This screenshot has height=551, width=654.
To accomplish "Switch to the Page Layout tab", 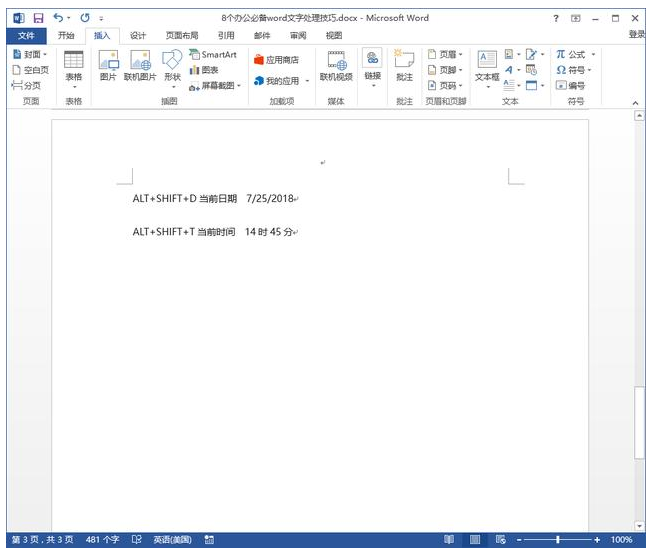I will (182, 35).
